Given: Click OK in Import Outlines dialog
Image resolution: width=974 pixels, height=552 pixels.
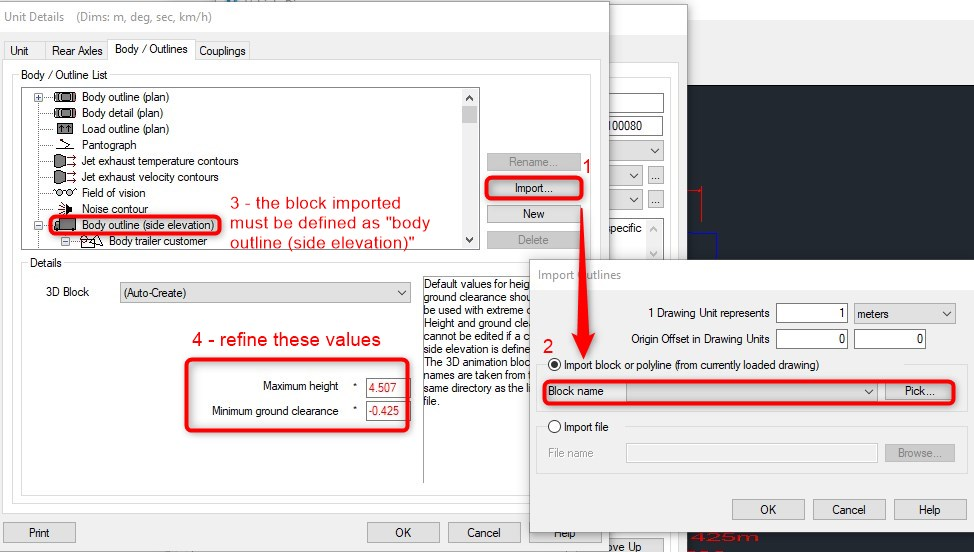Looking at the screenshot, I should [x=768, y=510].
